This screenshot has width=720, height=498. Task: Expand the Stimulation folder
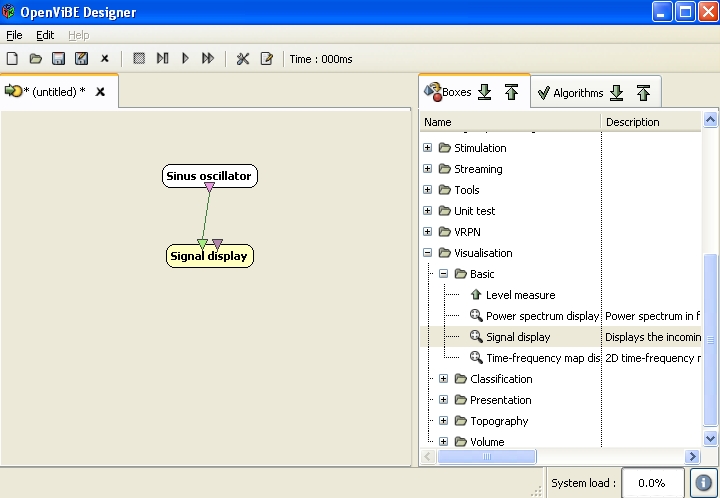click(x=428, y=148)
